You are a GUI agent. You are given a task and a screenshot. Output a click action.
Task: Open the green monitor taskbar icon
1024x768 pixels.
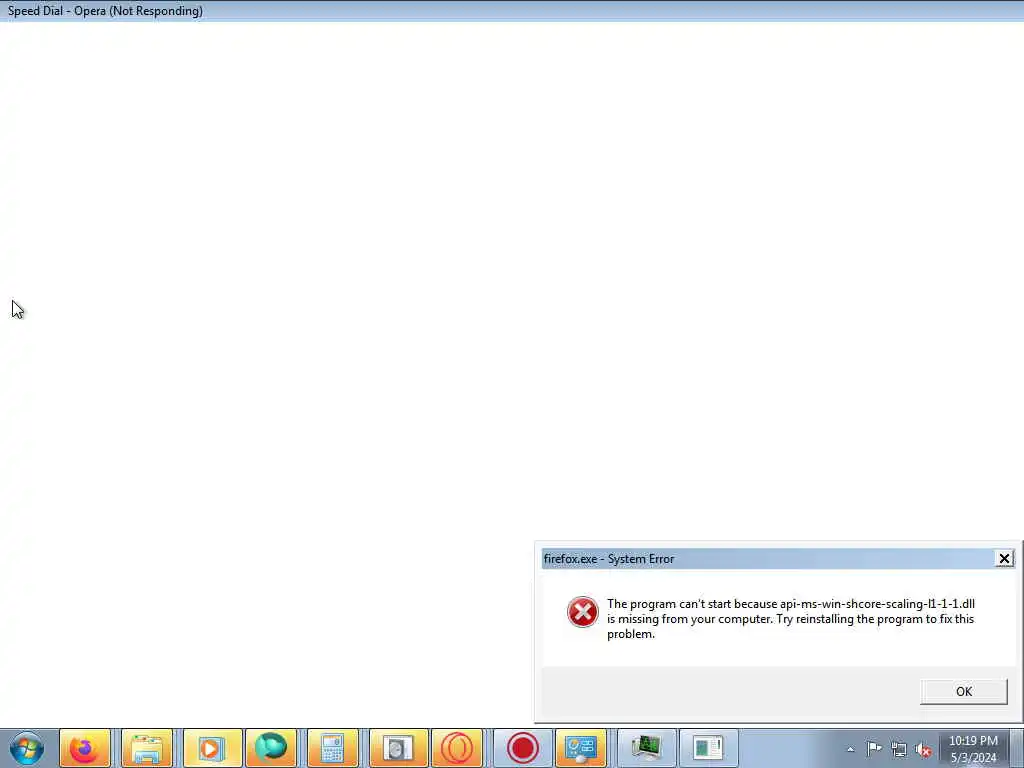point(647,748)
